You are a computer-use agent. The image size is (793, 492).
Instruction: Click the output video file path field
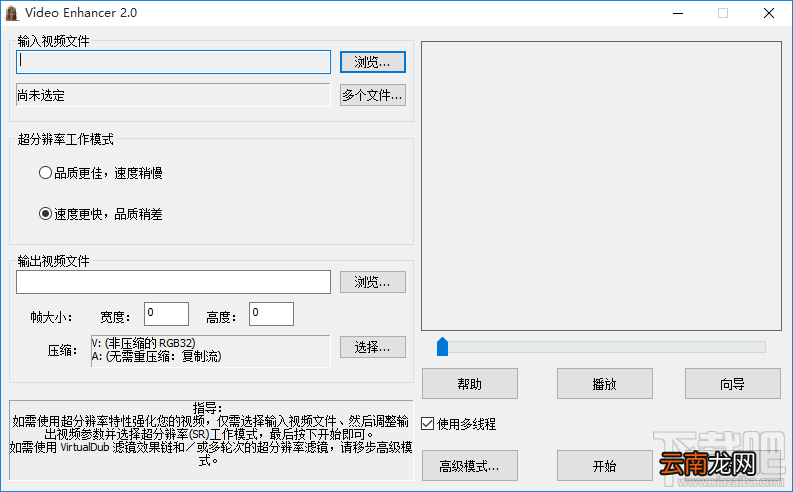(173, 282)
